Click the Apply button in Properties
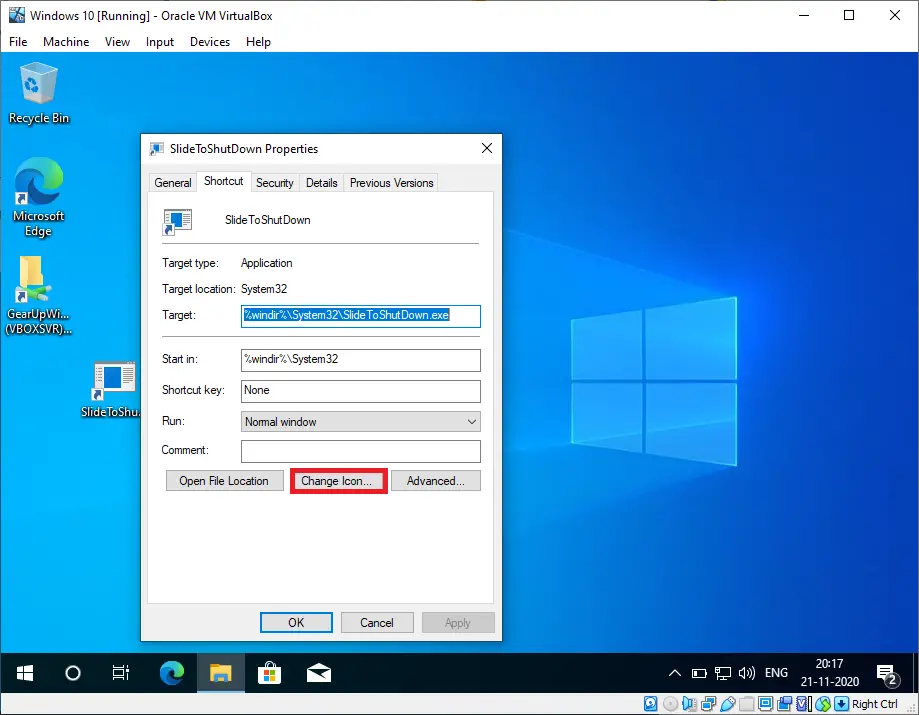 (458, 622)
